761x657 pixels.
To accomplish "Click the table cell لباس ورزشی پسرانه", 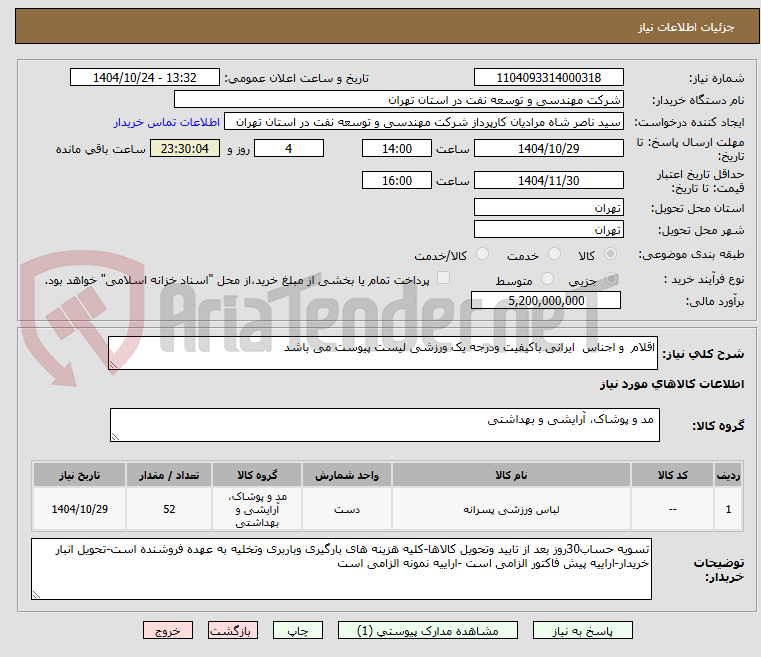I will pyautogui.click(x=511, y=509).
